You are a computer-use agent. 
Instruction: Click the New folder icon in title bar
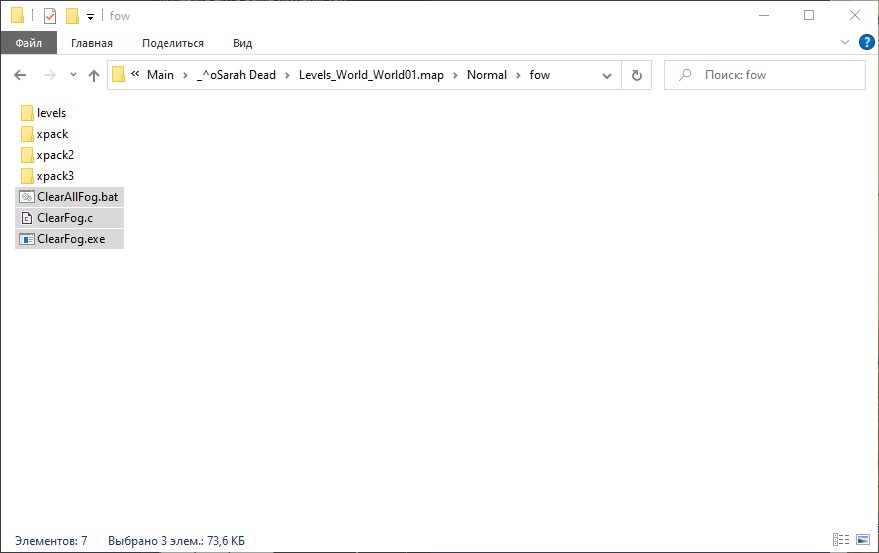pyautogui.click(x=72, y=16)
